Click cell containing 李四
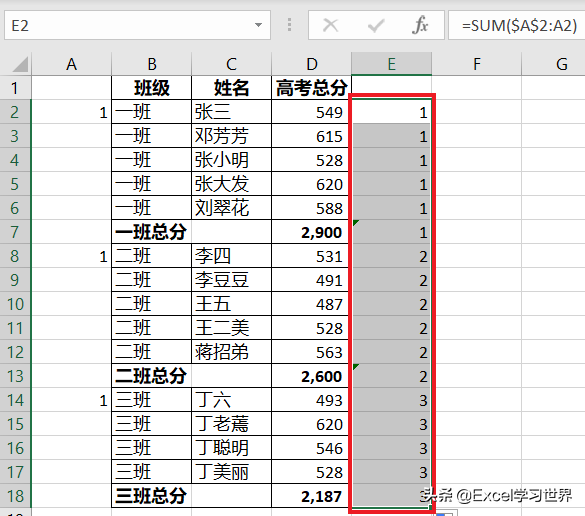The width and height of the screenshot is (585, 516). (231, 256)
